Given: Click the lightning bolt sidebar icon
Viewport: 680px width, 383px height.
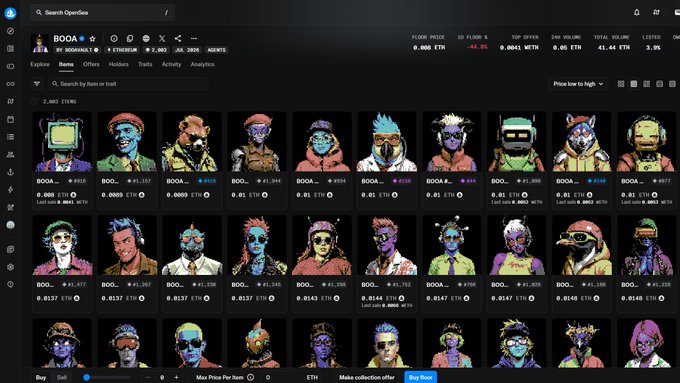Looking at the screenshot, I should click(10, 190).
